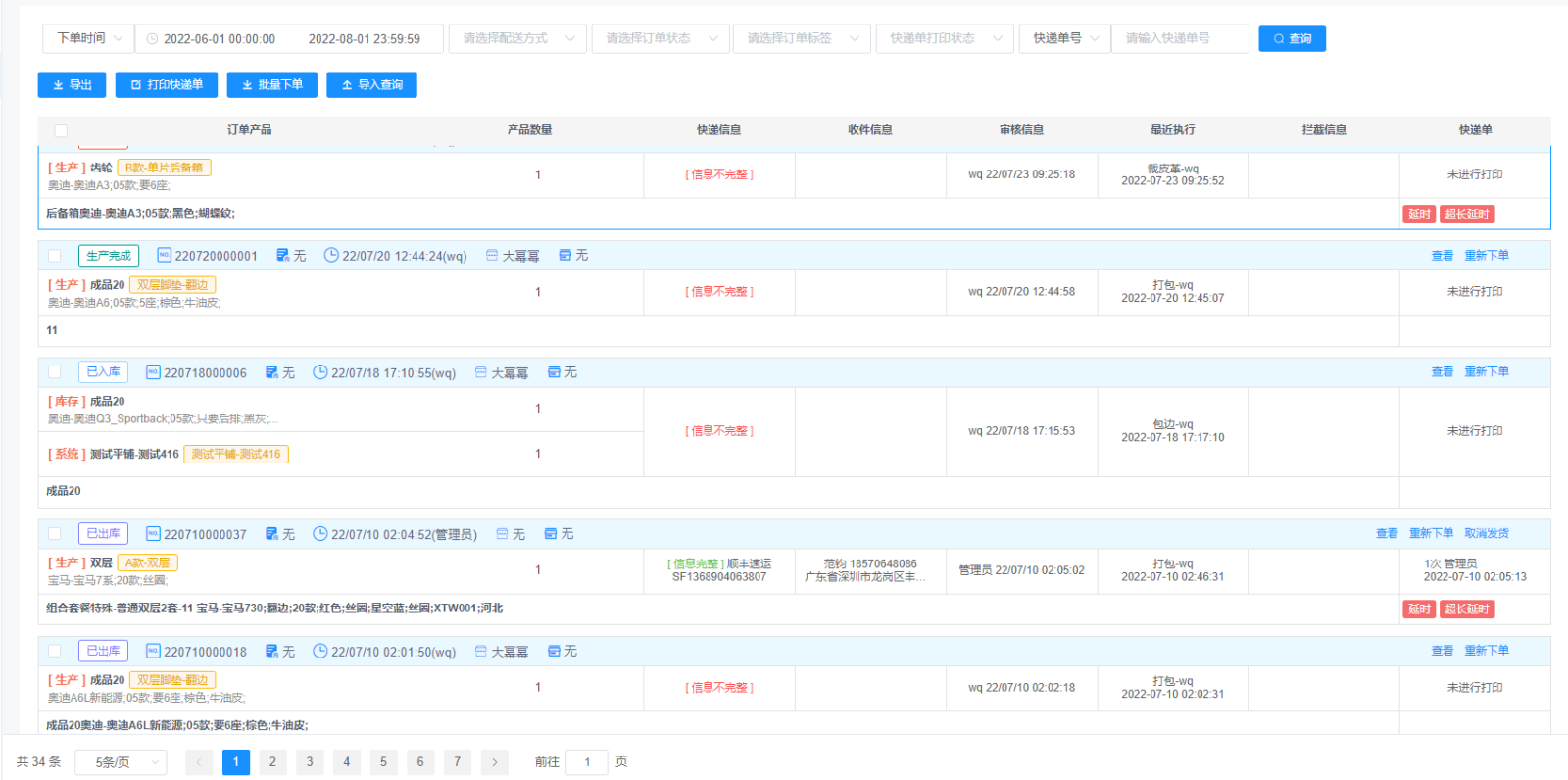The image size is (1568, 780).
Task: Click the start date 2022-06-01 00:00:00 field
Action: pos(220,39)
